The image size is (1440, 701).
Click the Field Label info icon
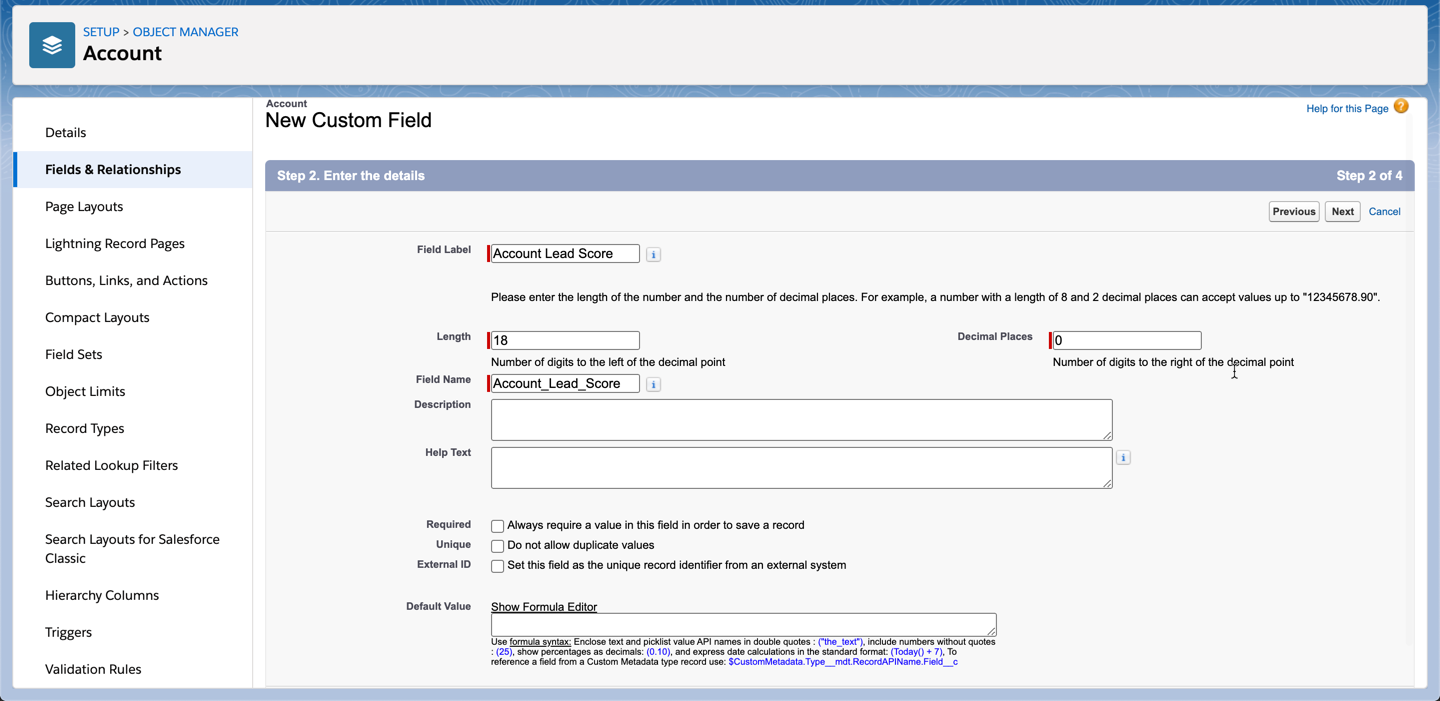click(653, 255)
